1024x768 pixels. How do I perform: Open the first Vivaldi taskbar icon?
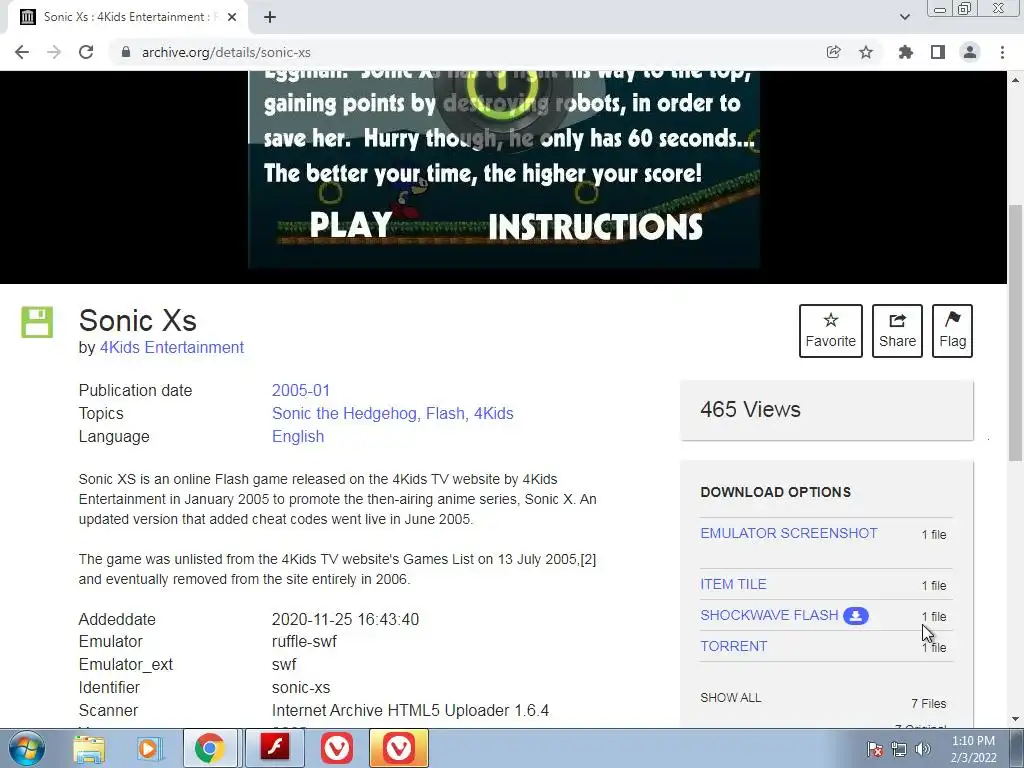tap(336, 748)
